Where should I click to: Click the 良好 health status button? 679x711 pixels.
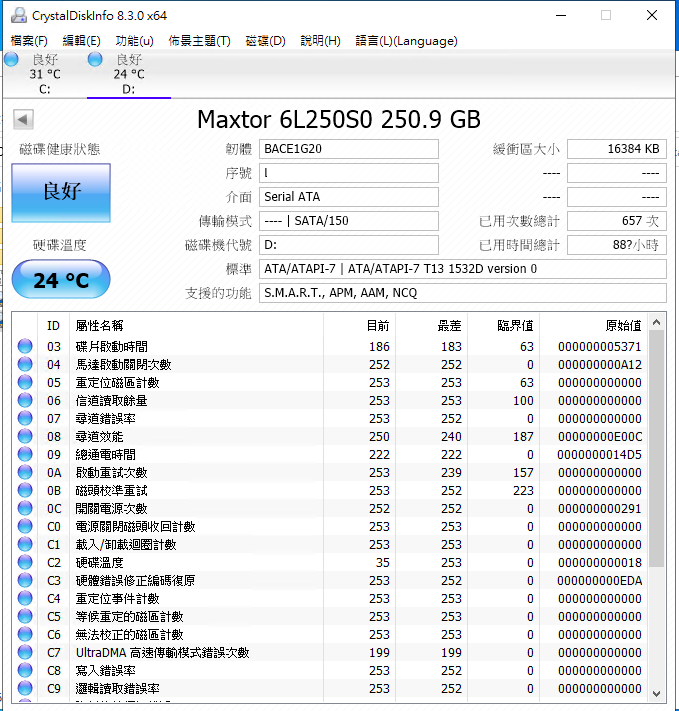coord(61,193)
